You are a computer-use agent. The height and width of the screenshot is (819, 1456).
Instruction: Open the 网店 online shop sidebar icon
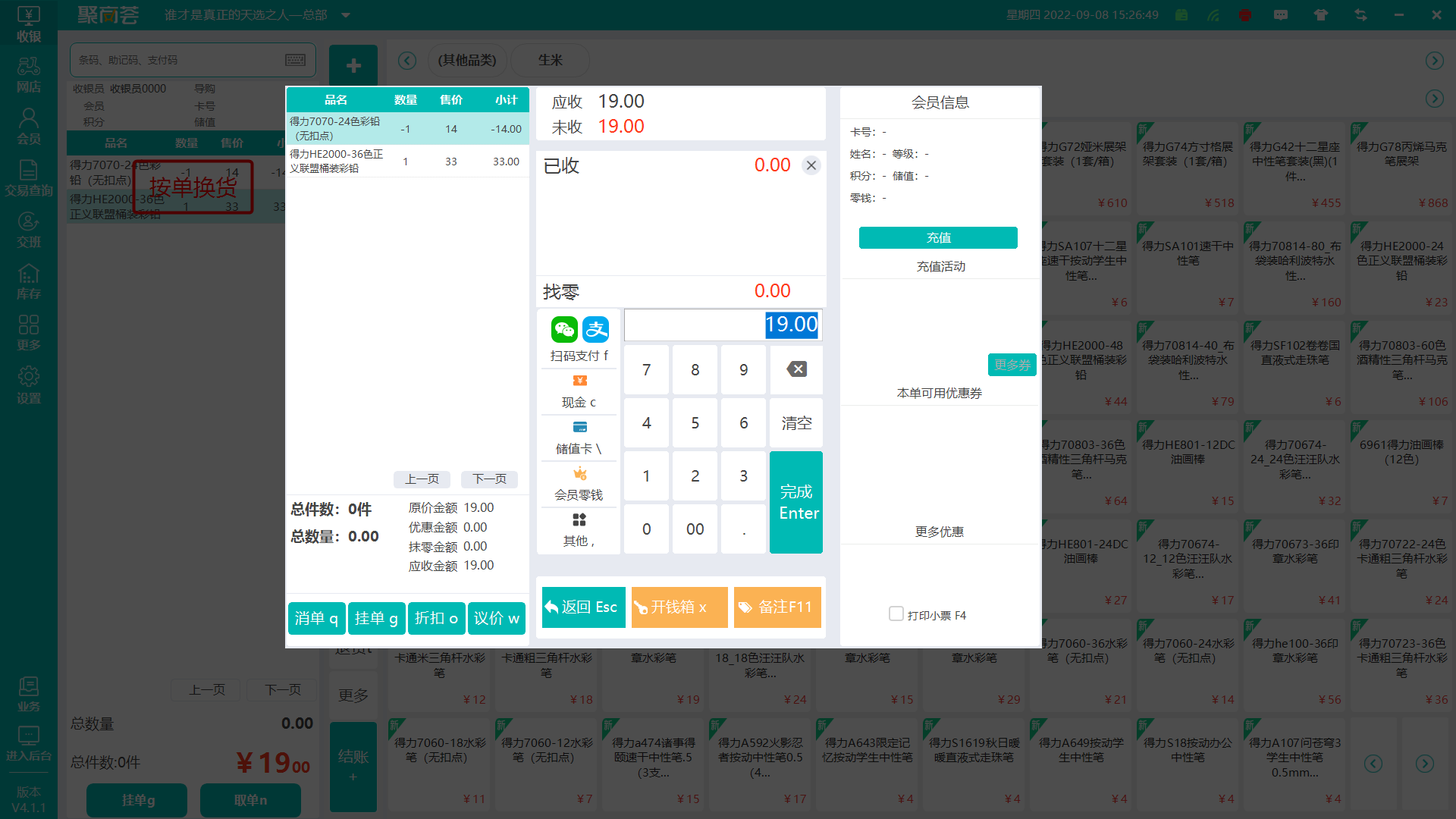click(28, 75)
